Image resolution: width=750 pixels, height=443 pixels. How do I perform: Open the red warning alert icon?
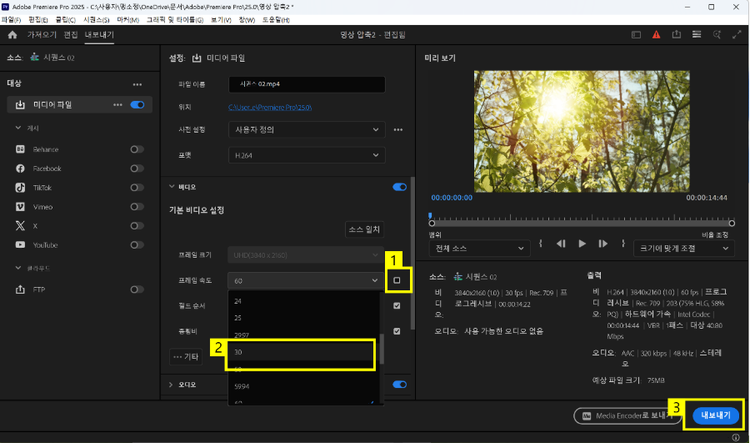point(656,34)
